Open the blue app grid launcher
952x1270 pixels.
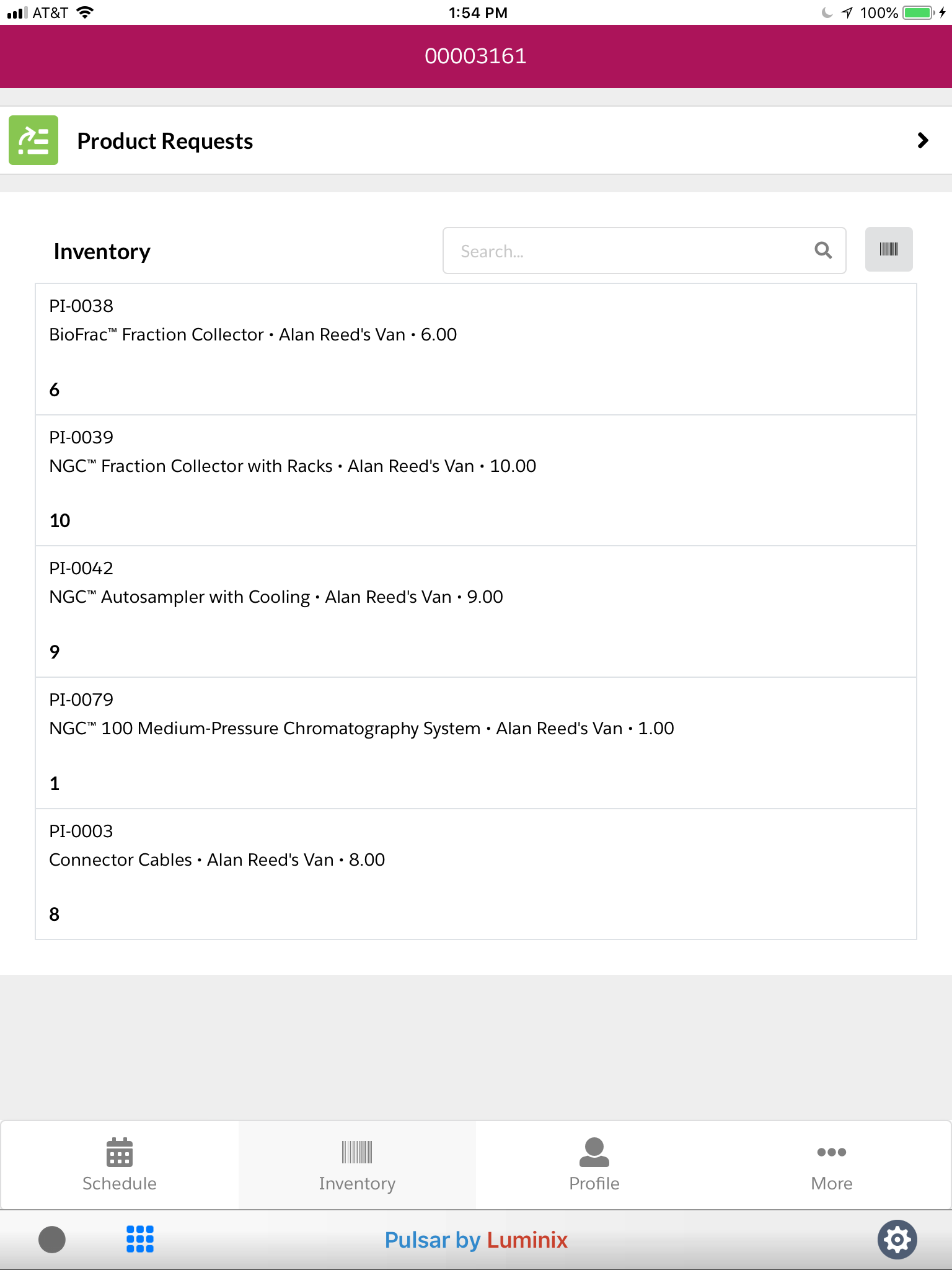tap(140, 1239)
